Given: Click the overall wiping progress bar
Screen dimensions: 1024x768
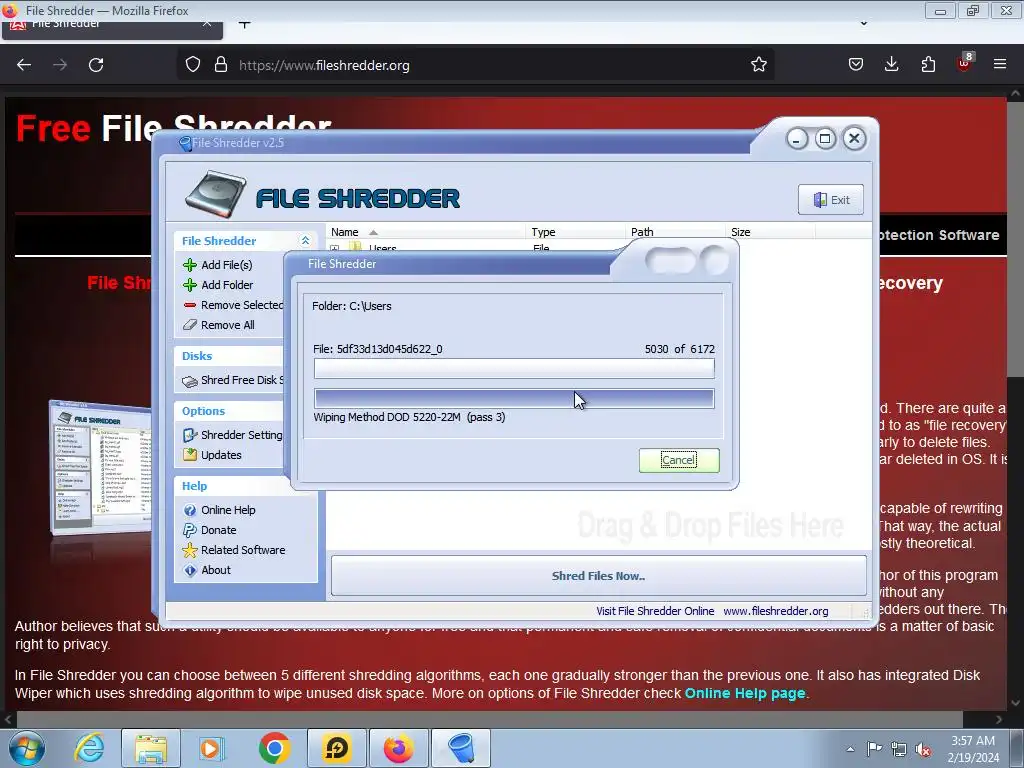Looking at the screenshot, I should tap(514, 398).
